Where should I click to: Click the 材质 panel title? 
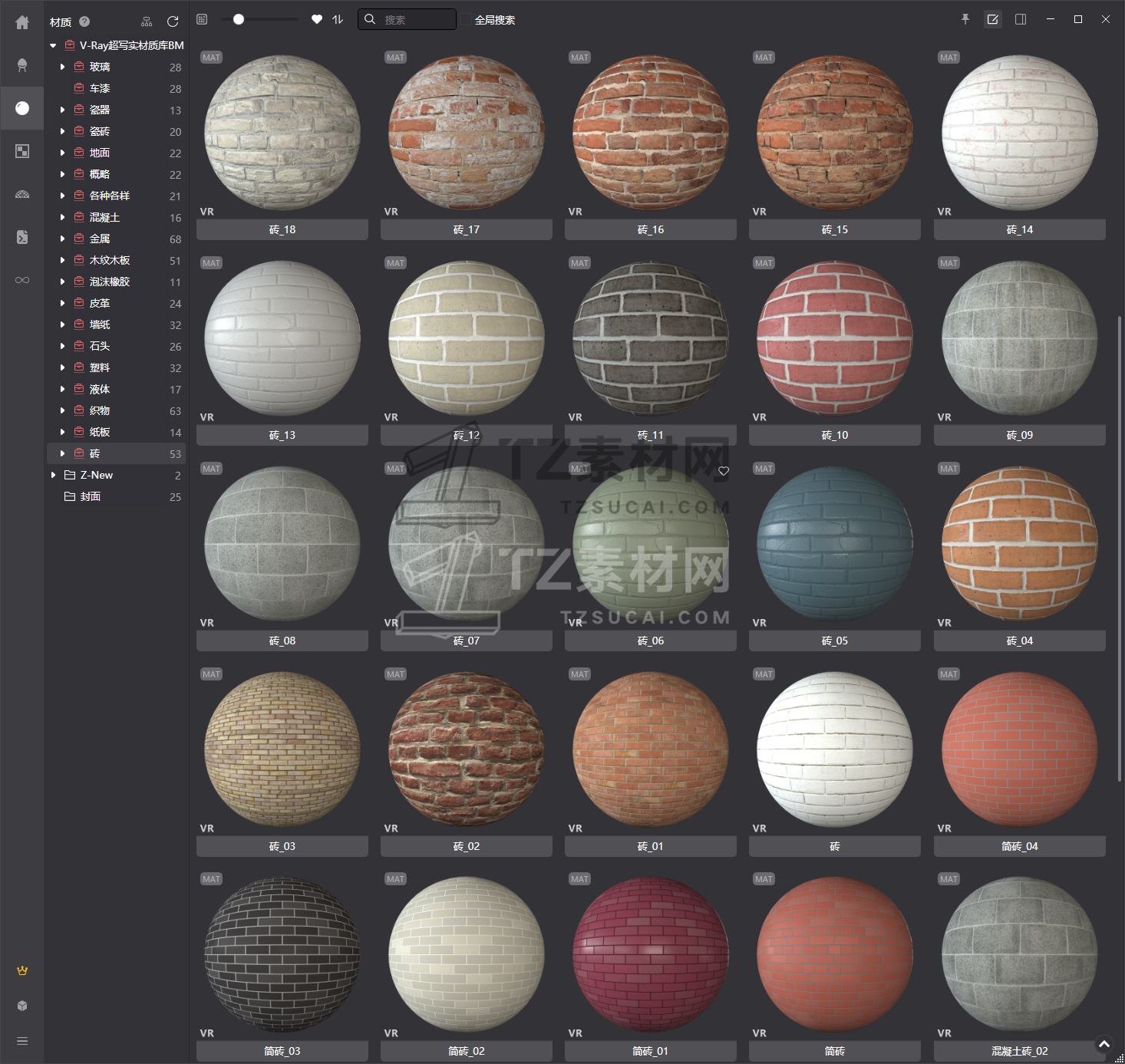tap(61, 21)
